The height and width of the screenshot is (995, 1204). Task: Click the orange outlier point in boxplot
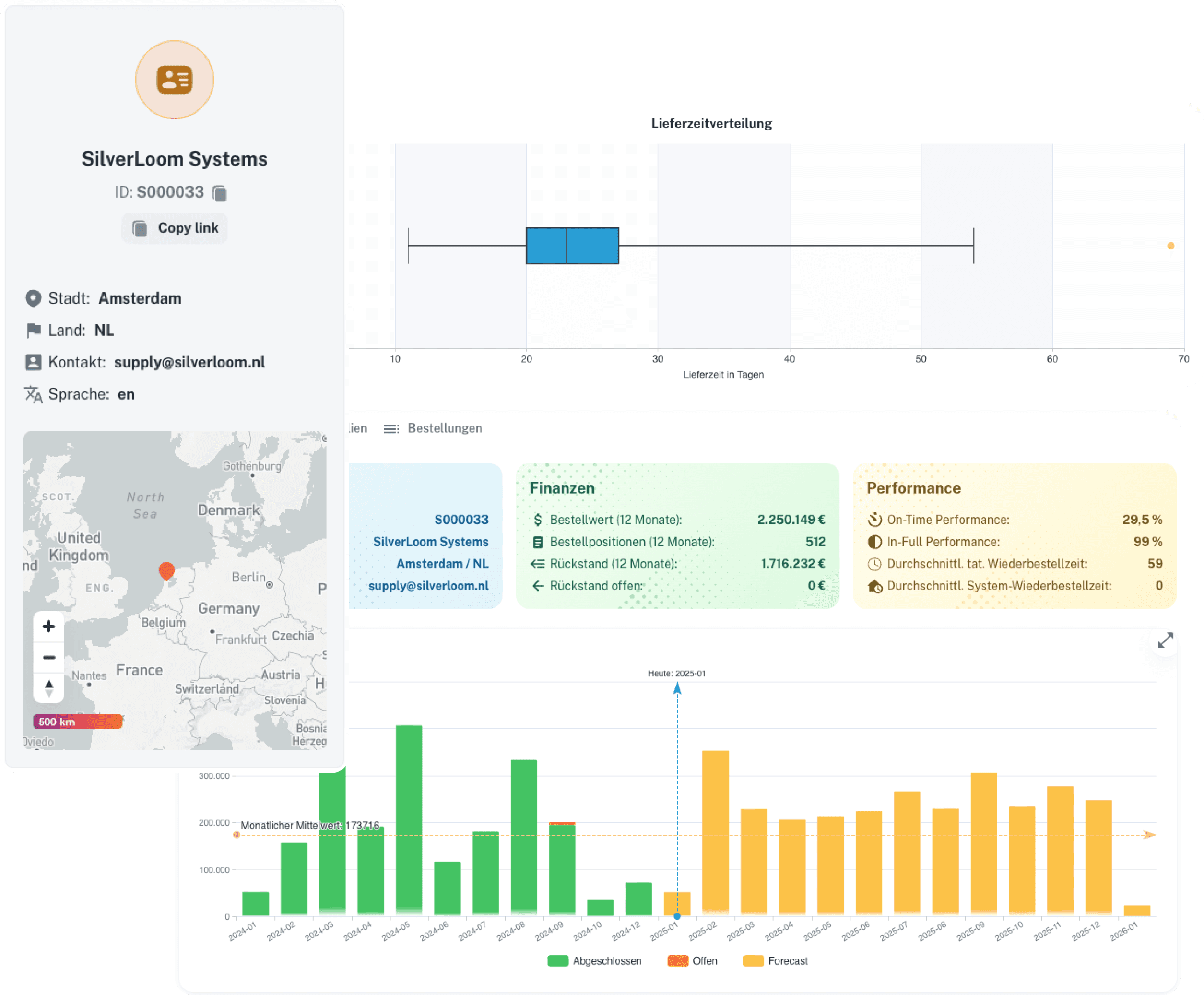tap(1171, 246)
